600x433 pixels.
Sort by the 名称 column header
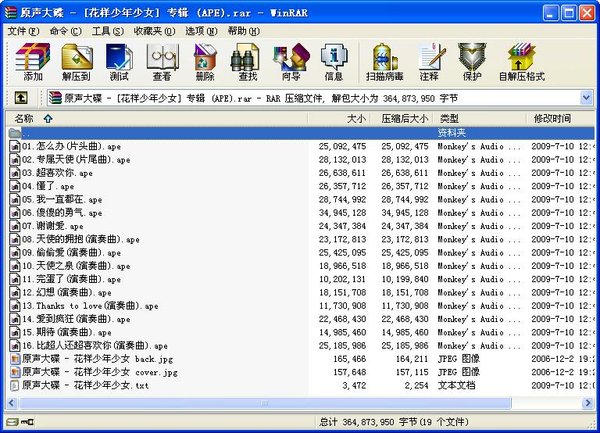[157, 119]
